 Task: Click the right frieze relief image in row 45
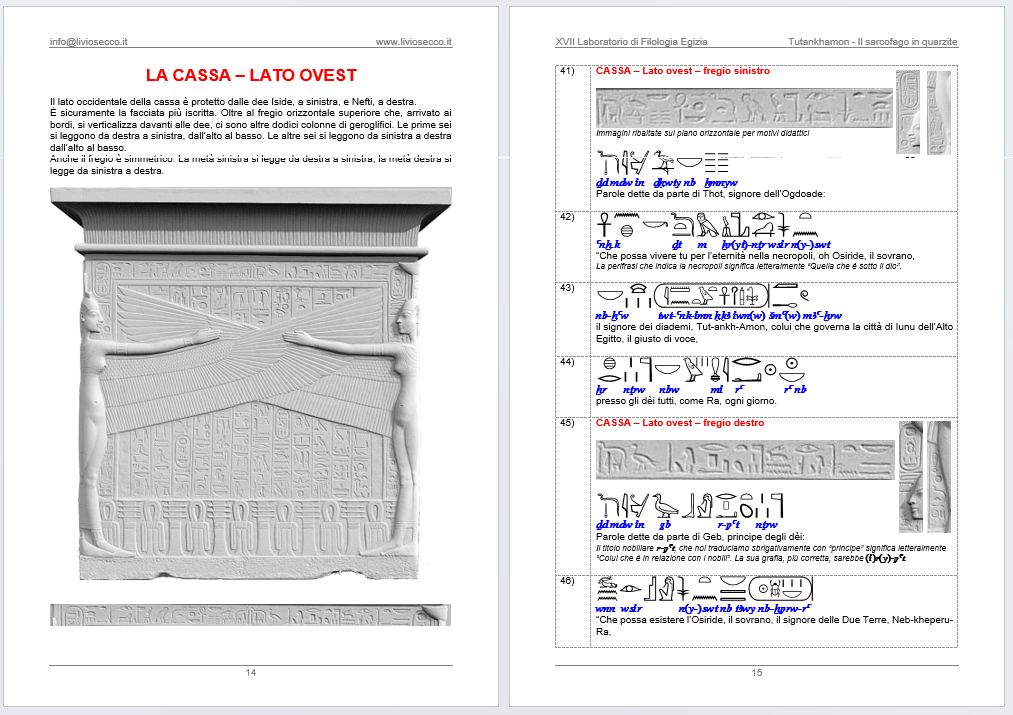click(x=744, y=458)
